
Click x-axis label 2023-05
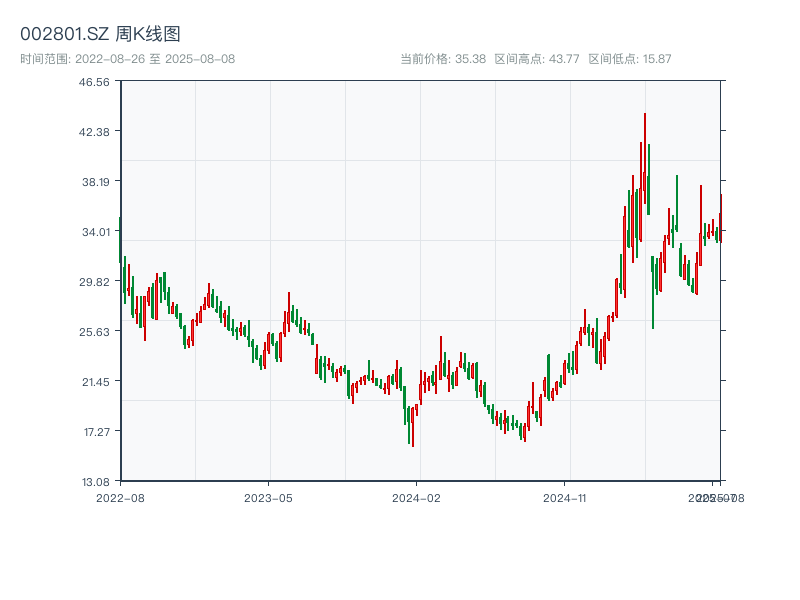[x=268, y=498]
